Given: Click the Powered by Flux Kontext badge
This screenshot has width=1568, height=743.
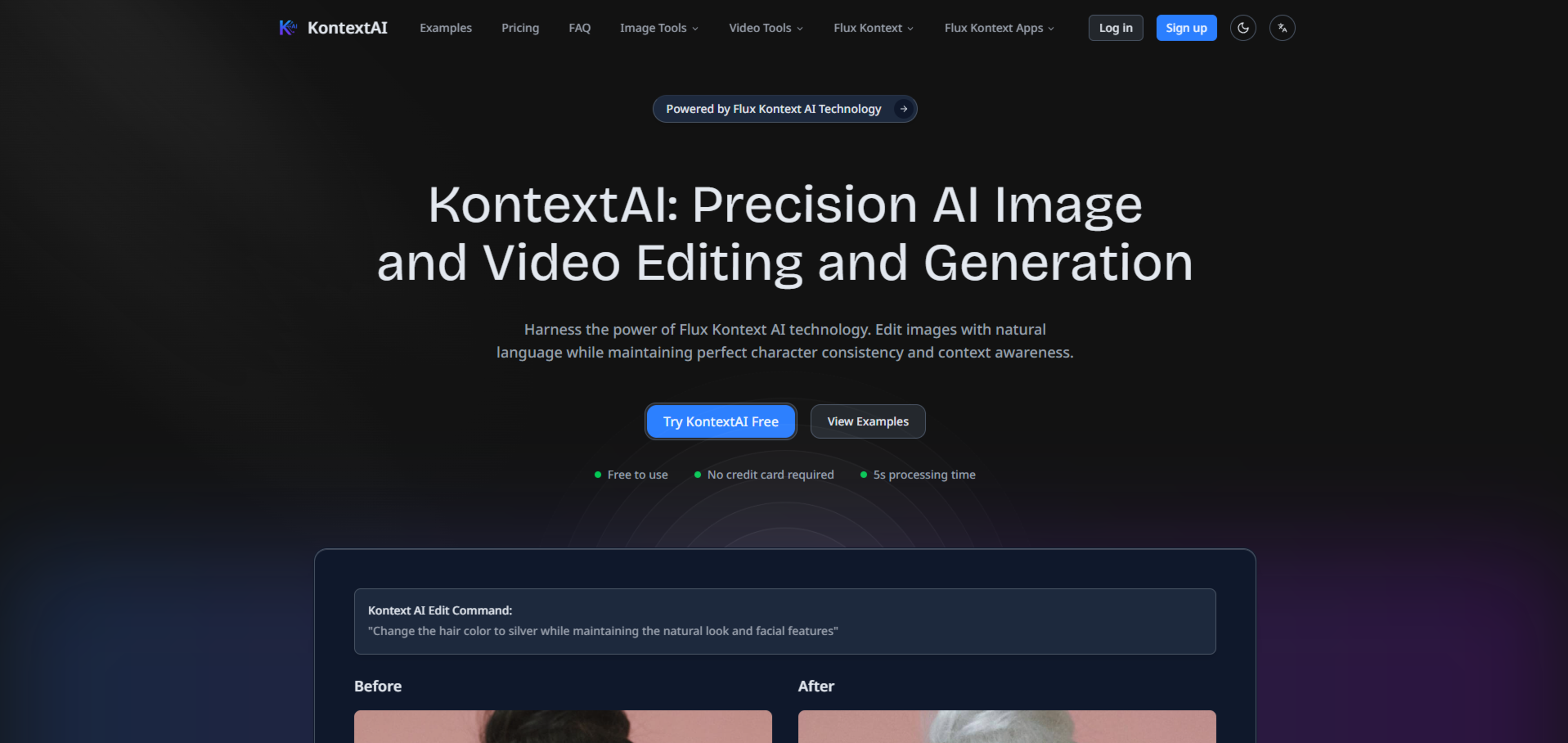Looking at the screenshot, I should click(773, 109).
